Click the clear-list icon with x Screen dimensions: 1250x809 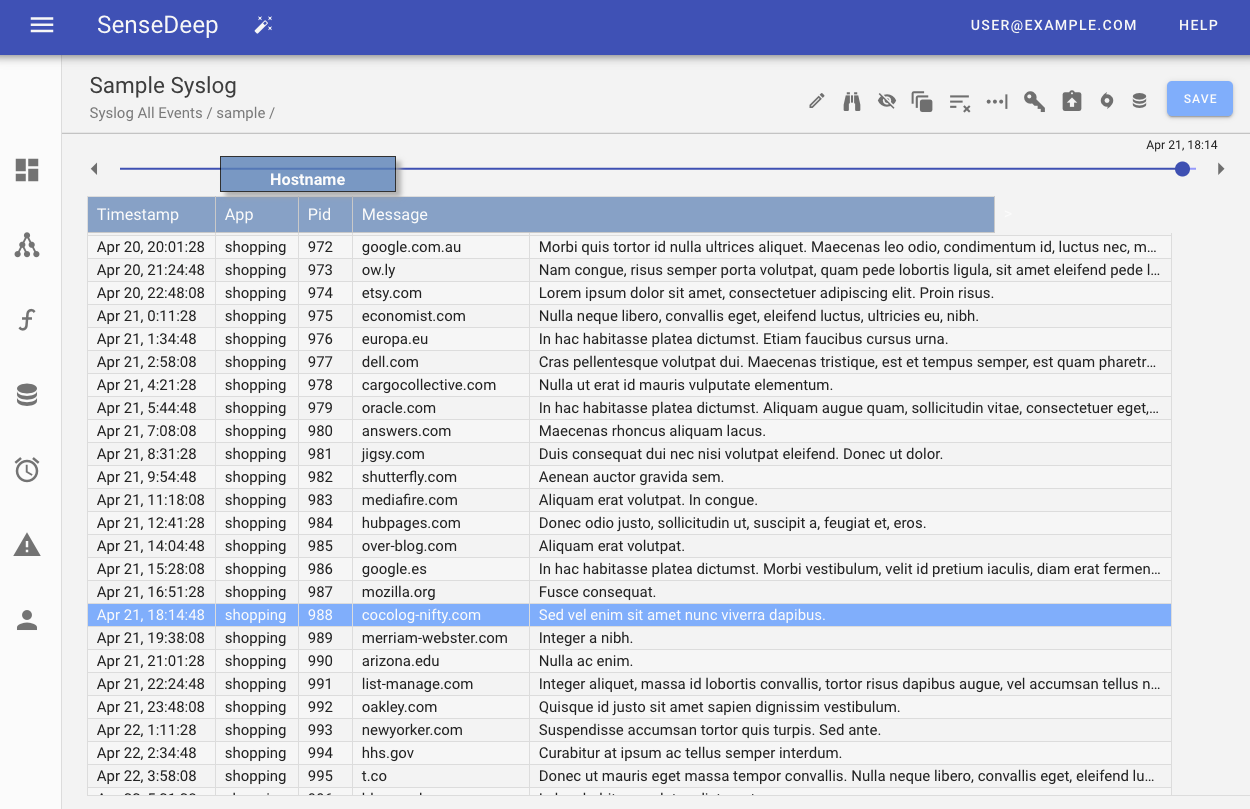click(960, 102)
